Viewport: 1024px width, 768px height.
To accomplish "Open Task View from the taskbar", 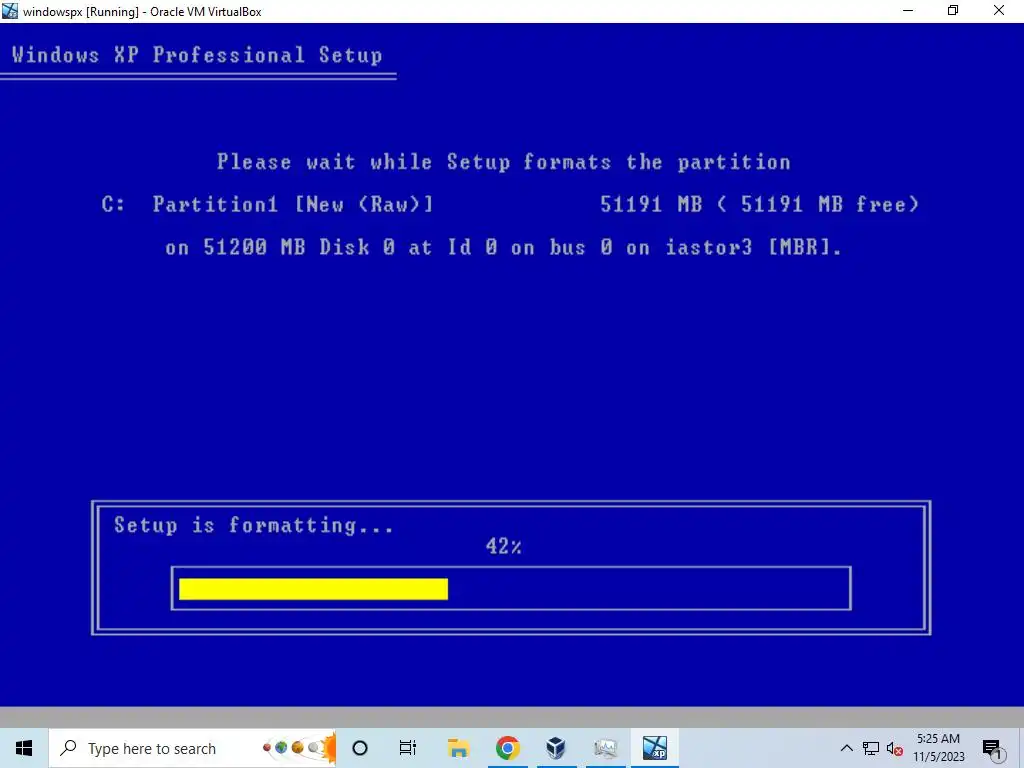I will pyautogui.click(x=408, y=748).
